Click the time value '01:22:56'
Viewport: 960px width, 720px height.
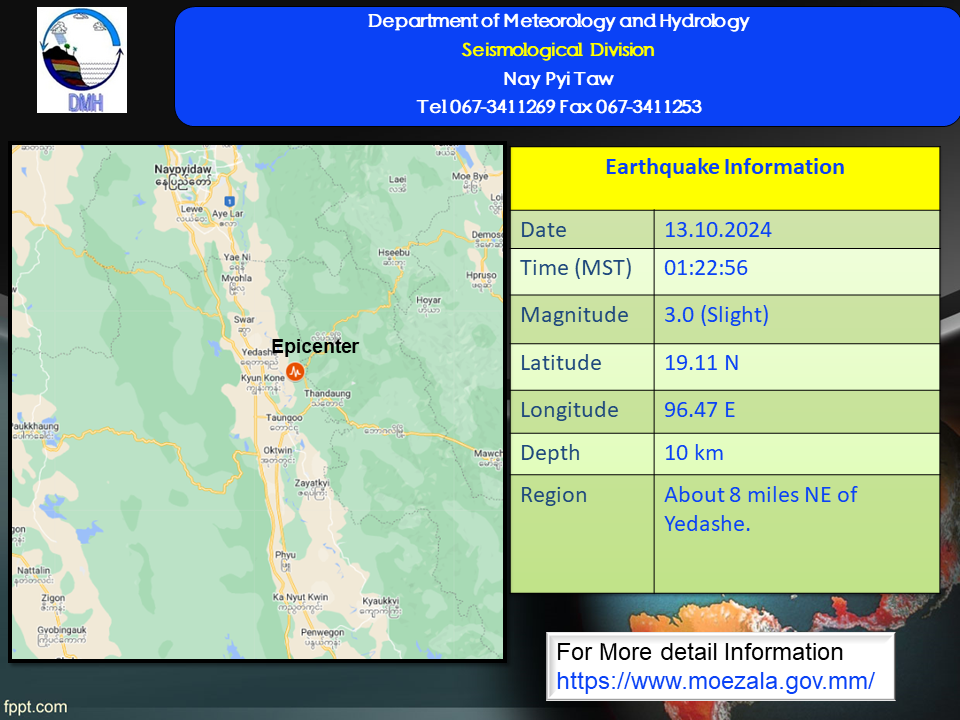click(x=706, y=268)
